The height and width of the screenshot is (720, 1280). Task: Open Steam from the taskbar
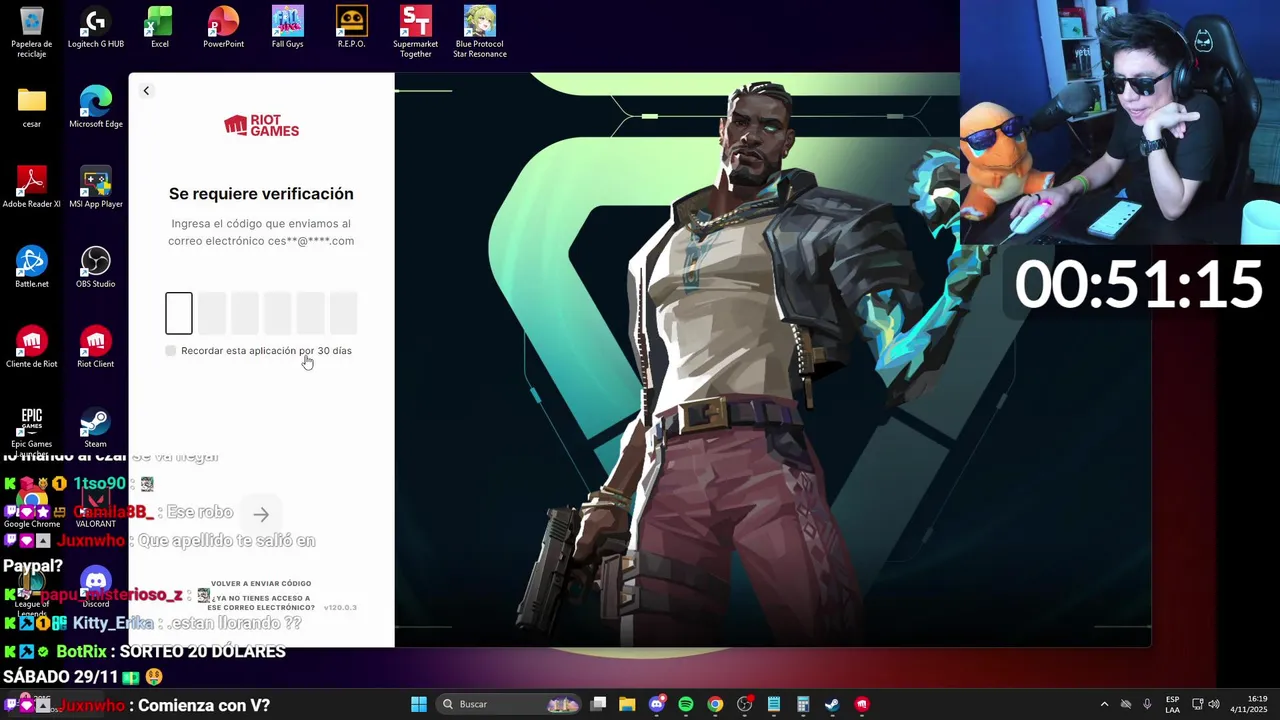pos(832,704)
